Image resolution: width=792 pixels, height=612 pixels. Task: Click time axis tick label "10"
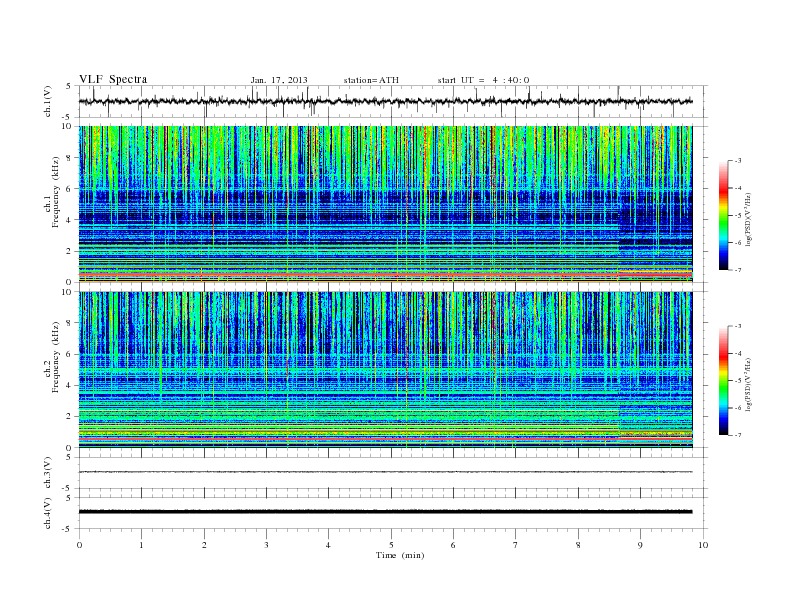click(703, 545)
